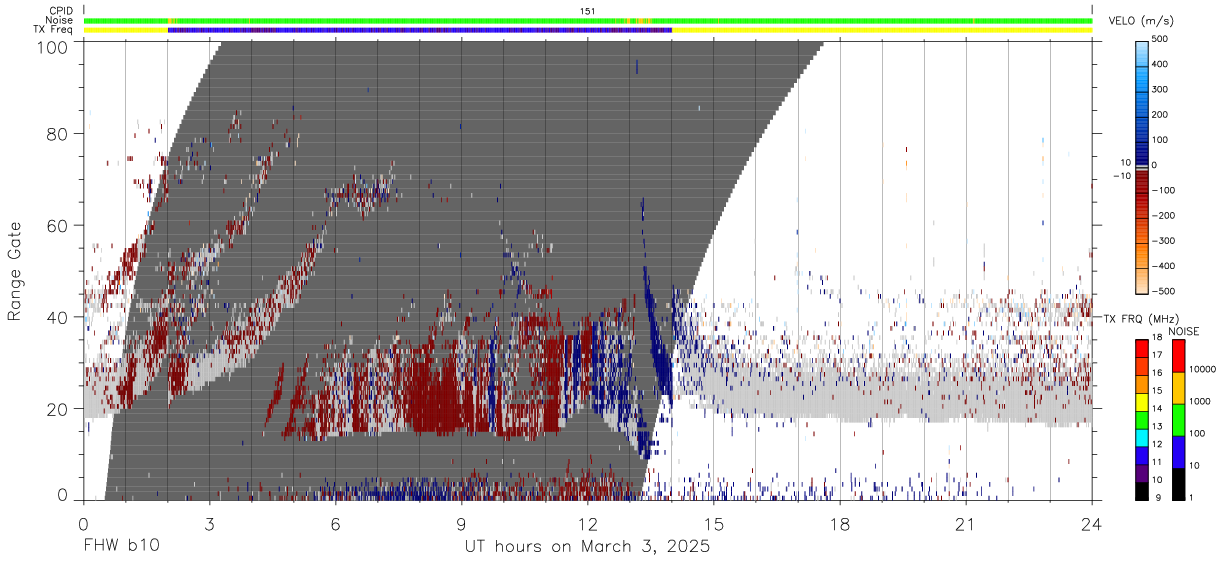
Task: Click the Noise row label
Action: [60, 20]
